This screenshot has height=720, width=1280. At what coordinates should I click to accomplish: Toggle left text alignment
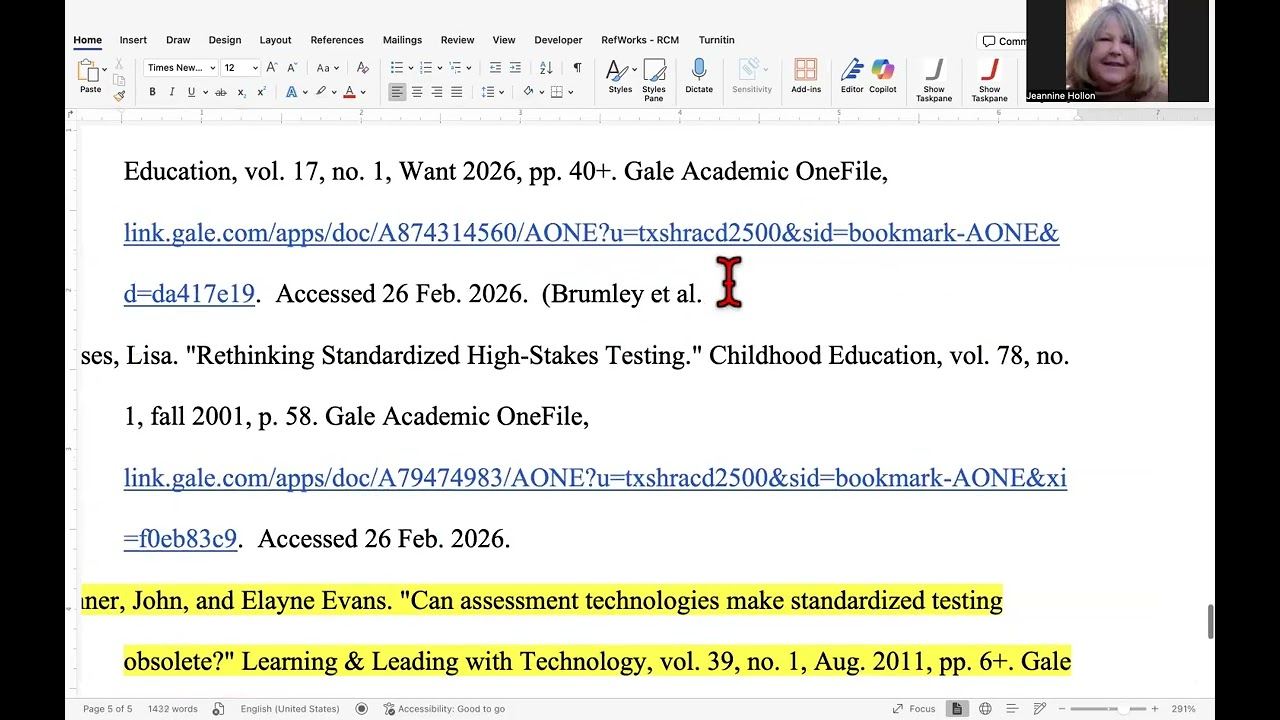click(x=397, y=92)
